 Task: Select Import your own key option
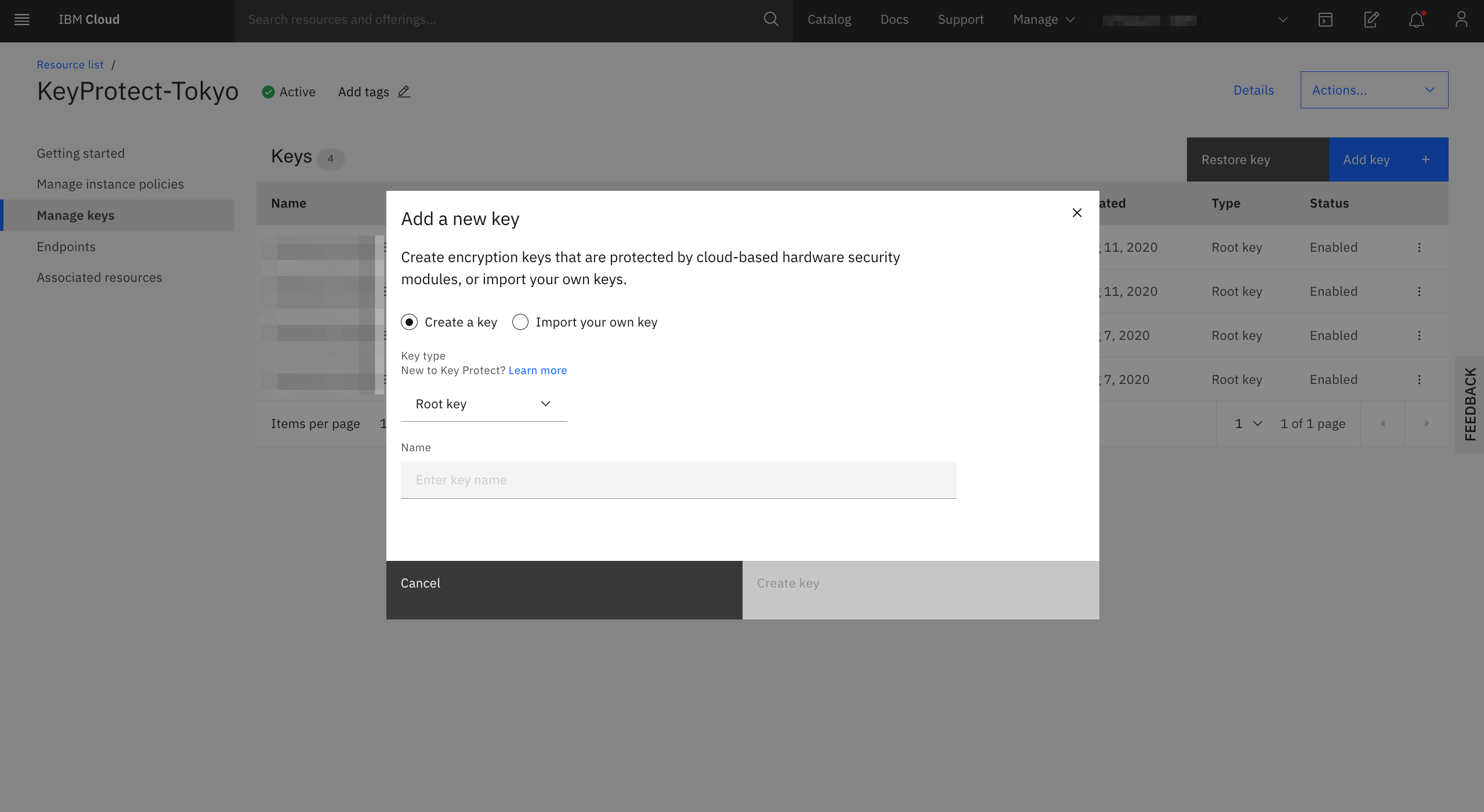tap(520, 322)
